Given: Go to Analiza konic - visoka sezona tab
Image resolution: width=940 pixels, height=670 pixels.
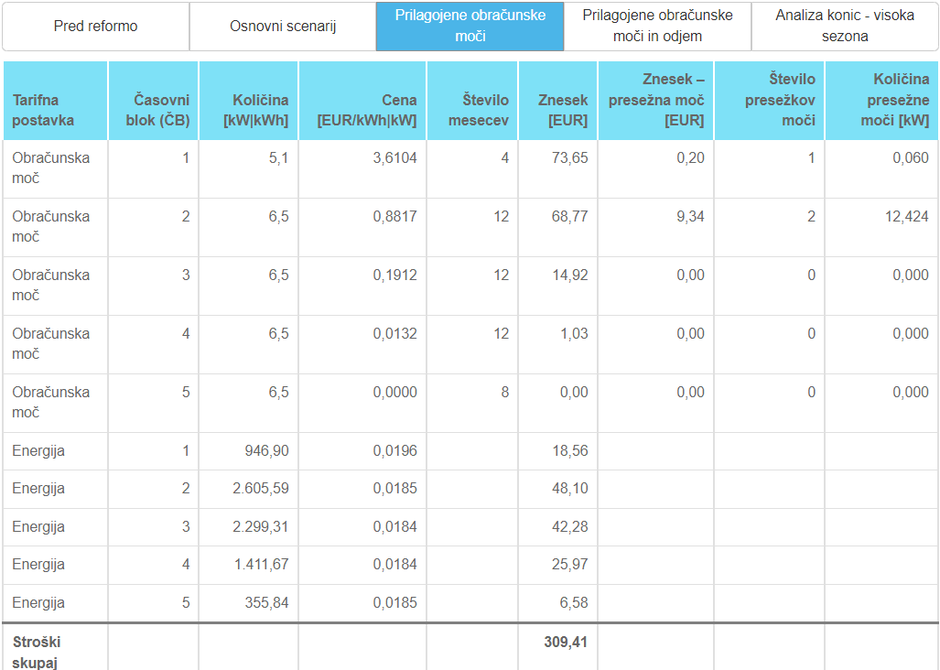Looking at the screenshot, I should pyautogui.click(x=845, y=26).
